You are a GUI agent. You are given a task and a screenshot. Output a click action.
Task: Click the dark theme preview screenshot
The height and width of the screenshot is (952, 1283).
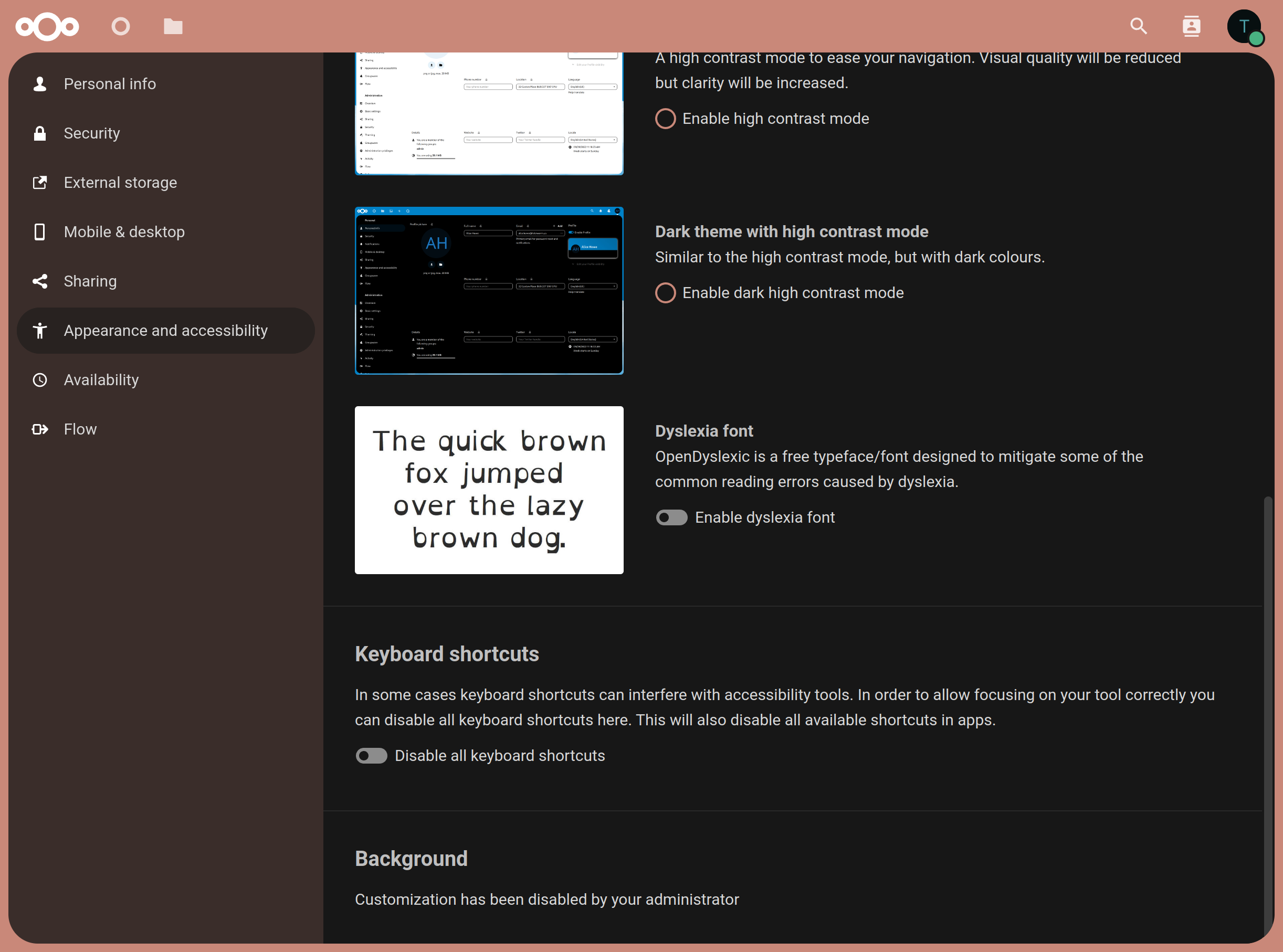pyautogui.click(x=489, y=291)
